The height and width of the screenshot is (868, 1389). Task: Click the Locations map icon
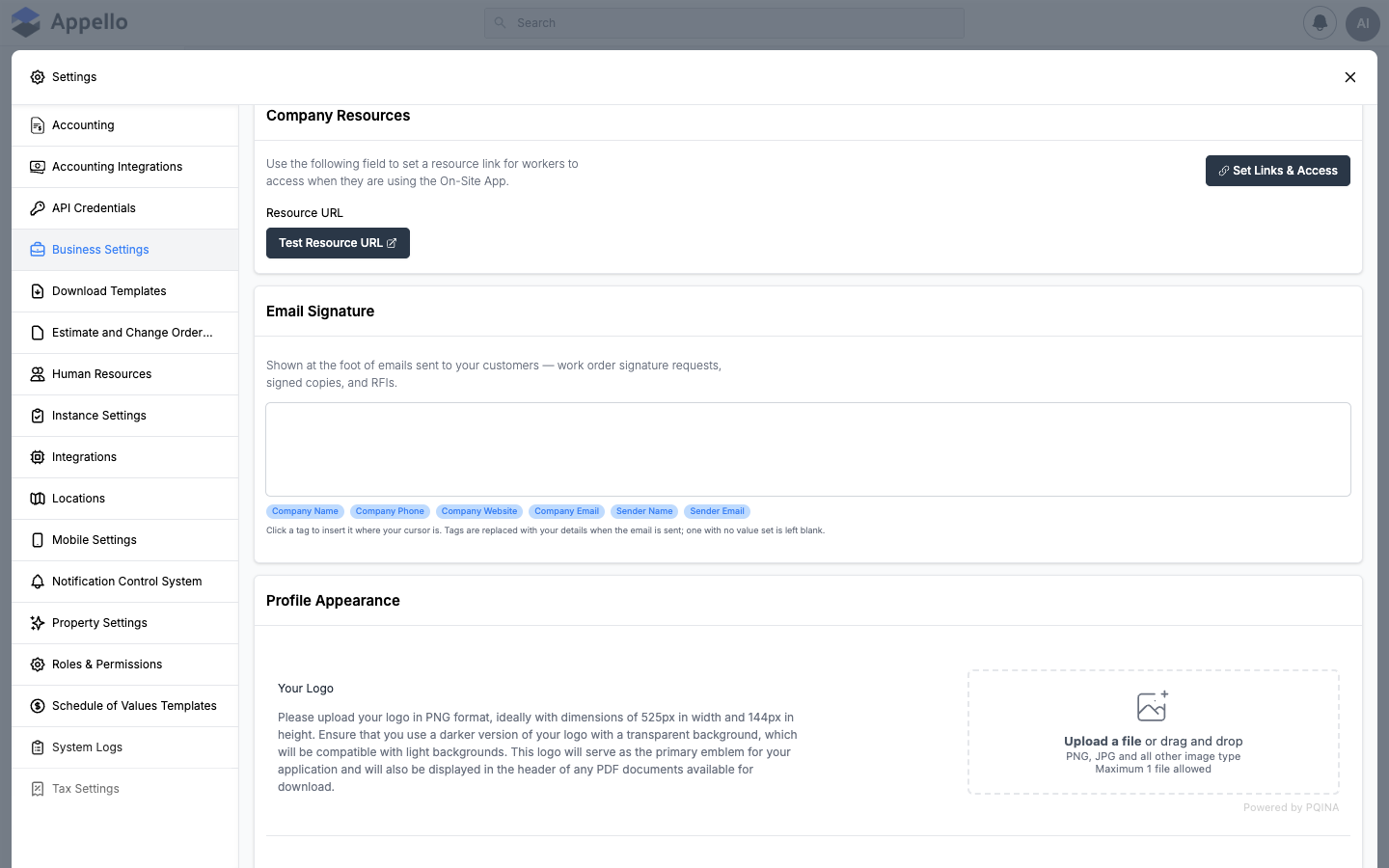[38, 499]
